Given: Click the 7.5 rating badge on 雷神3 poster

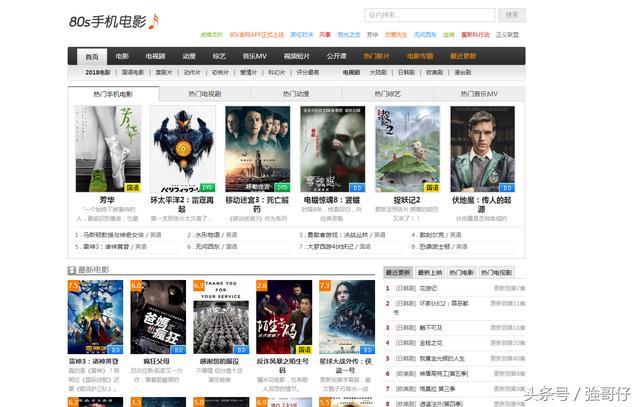Looking at the screenshot, I should coord(73,285).
